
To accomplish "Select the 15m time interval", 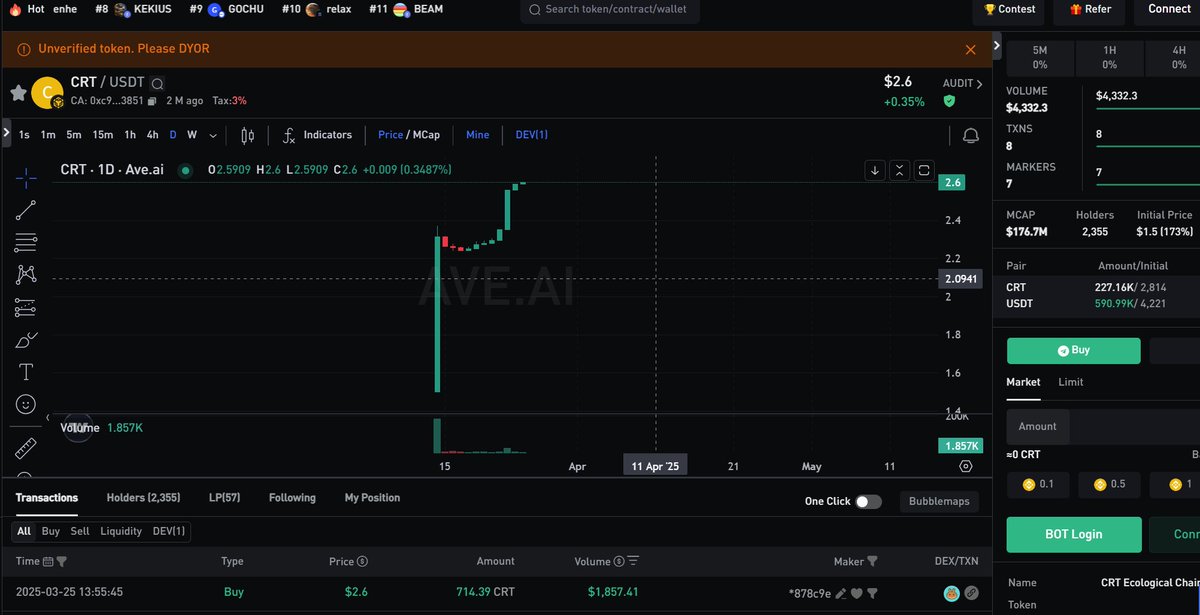I will pos(103,135).
